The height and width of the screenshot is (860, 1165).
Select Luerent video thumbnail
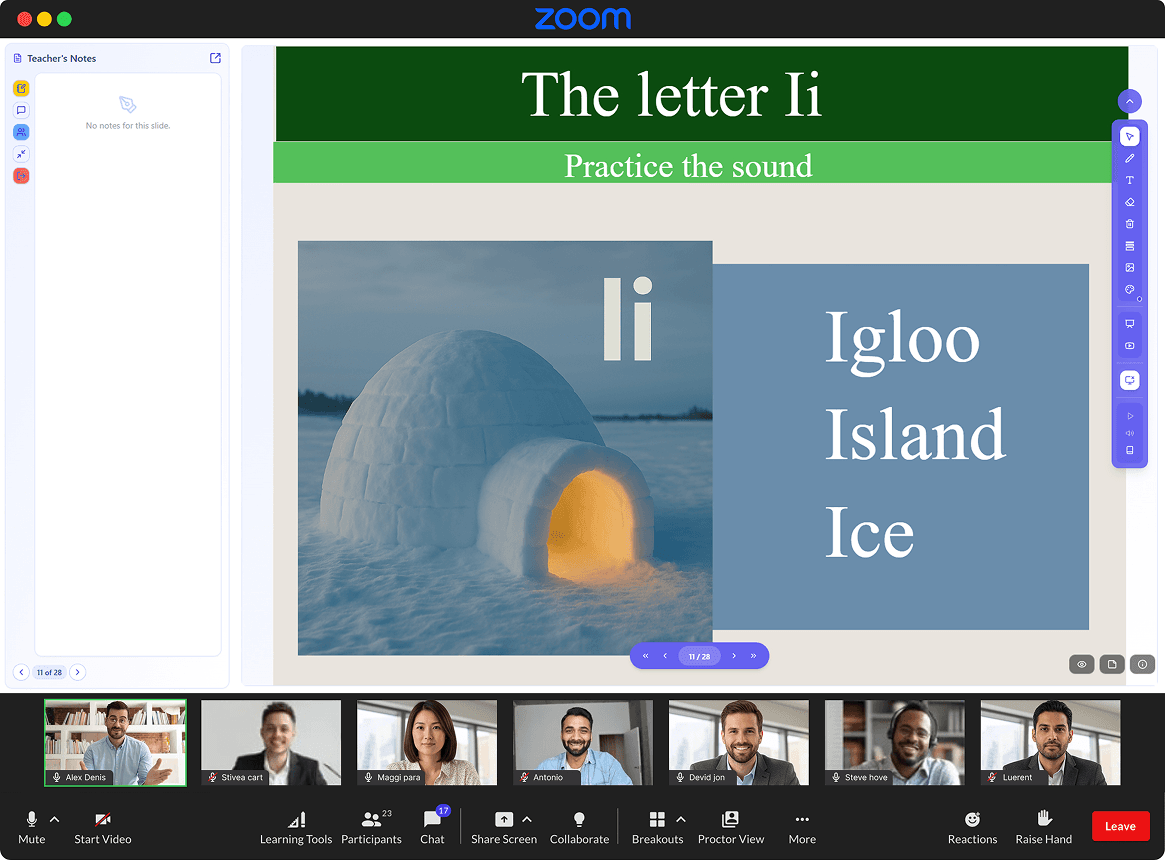click(x=1051, y=742)
